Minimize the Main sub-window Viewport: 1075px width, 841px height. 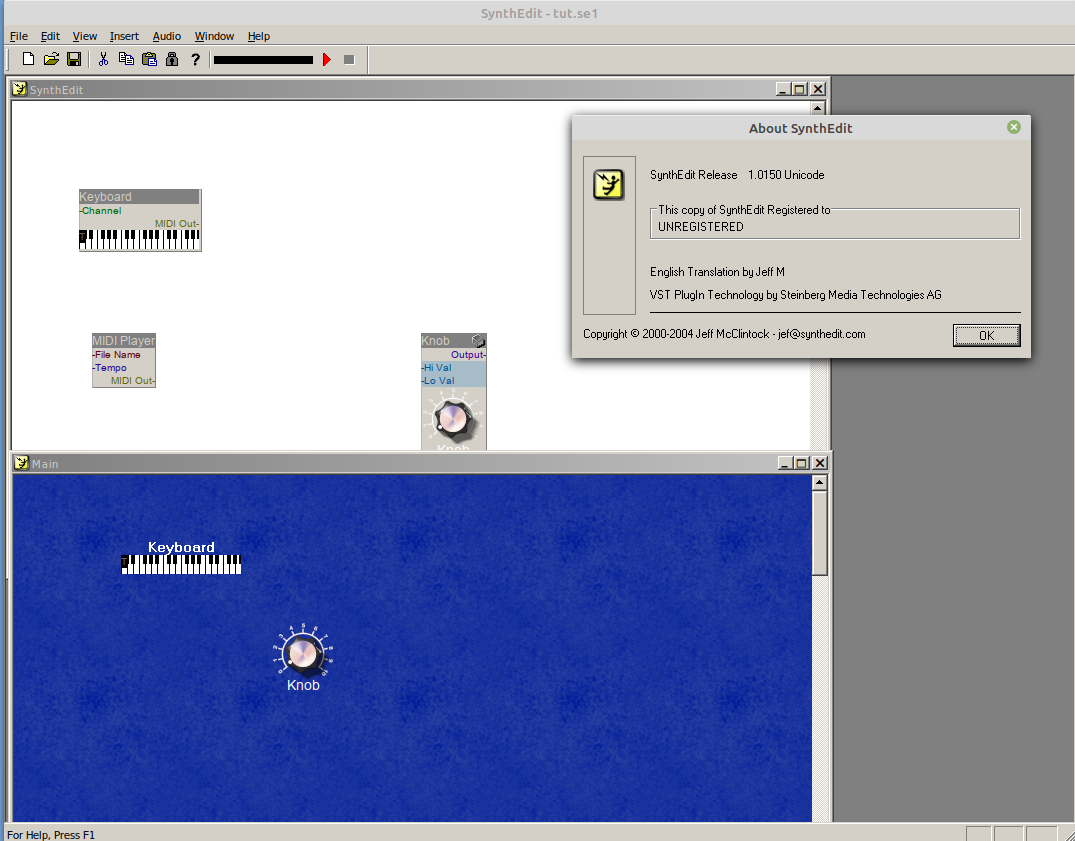coord(786,463)
